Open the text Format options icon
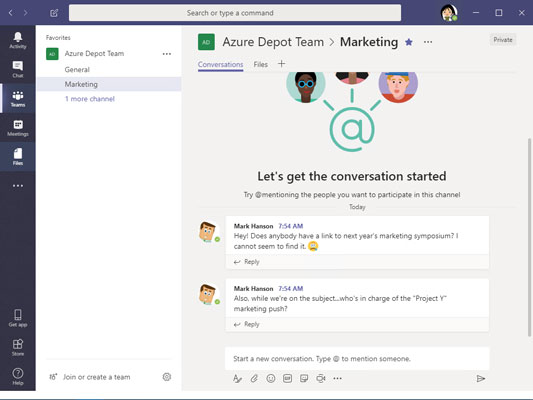 click(x=237, y=378)
